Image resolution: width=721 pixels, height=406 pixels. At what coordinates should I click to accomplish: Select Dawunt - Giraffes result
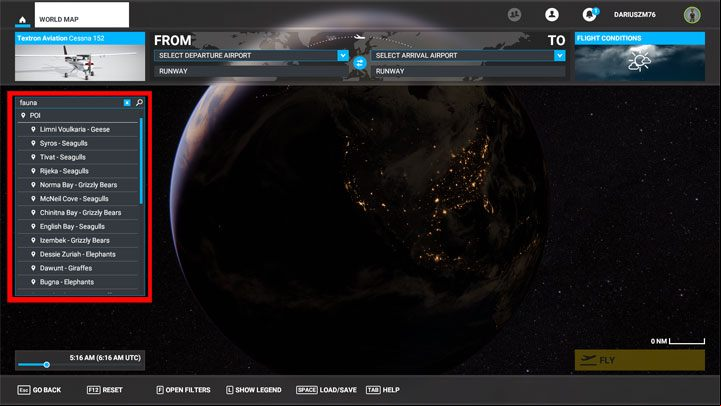(x=78, y=268)
